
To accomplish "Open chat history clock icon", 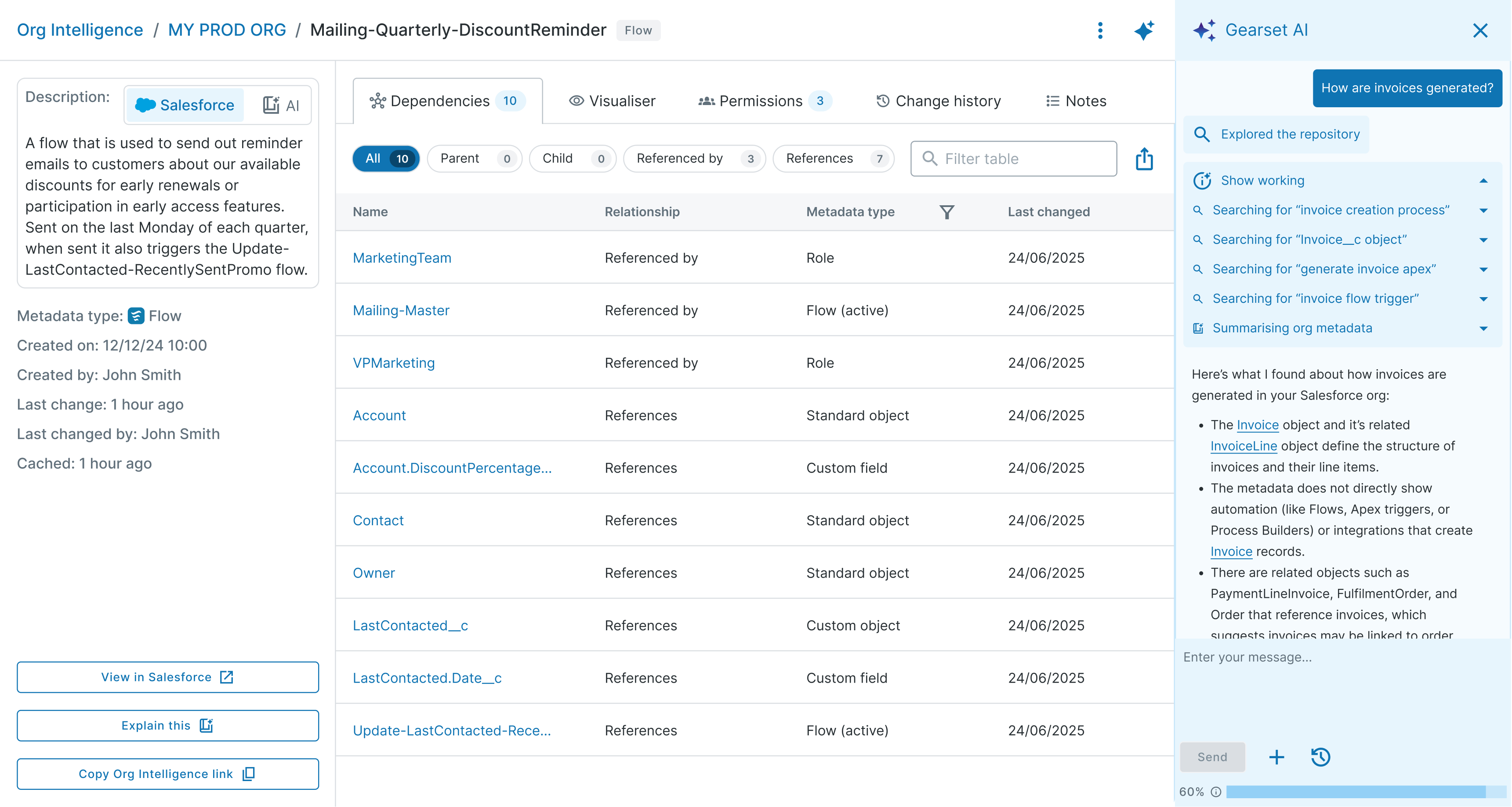I will click(1320, 757).
